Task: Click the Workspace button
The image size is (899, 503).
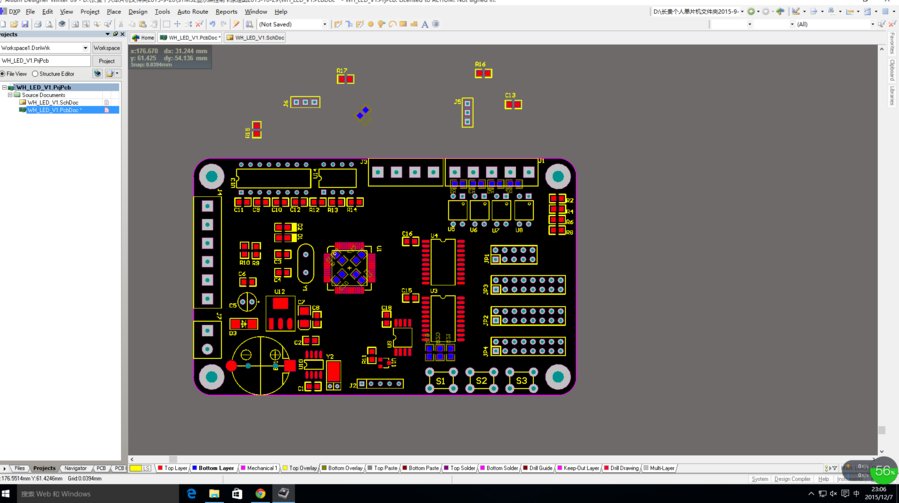Action: click(106, 48)
